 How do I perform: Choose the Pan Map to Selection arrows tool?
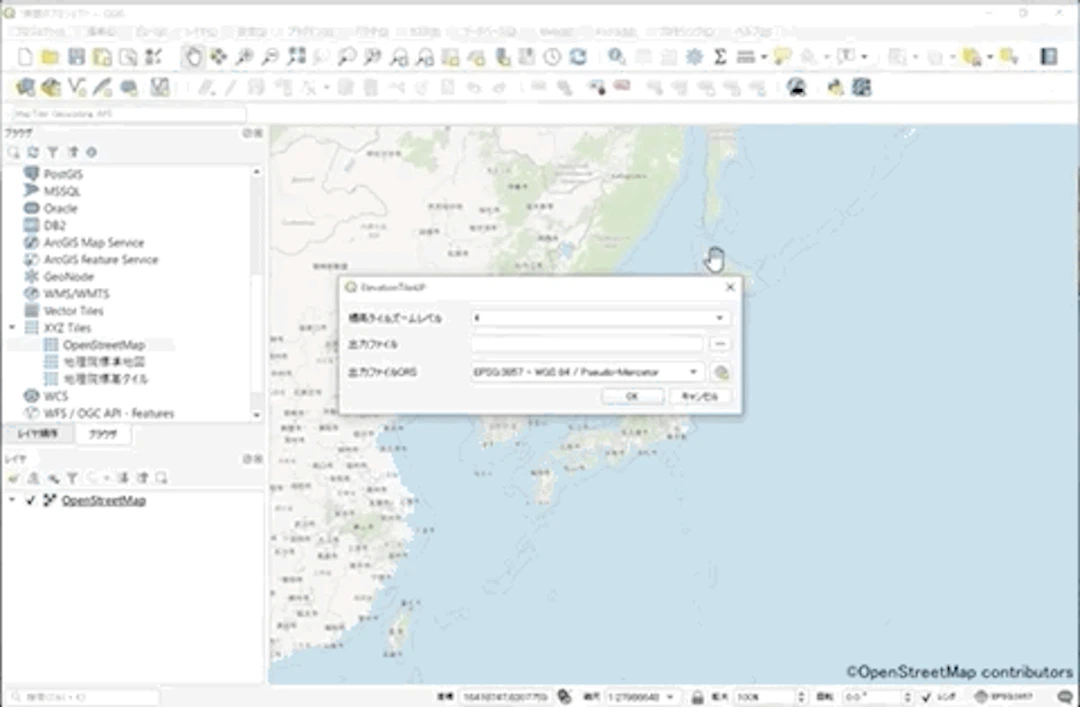pyautogui.click(x=218, y=57)
